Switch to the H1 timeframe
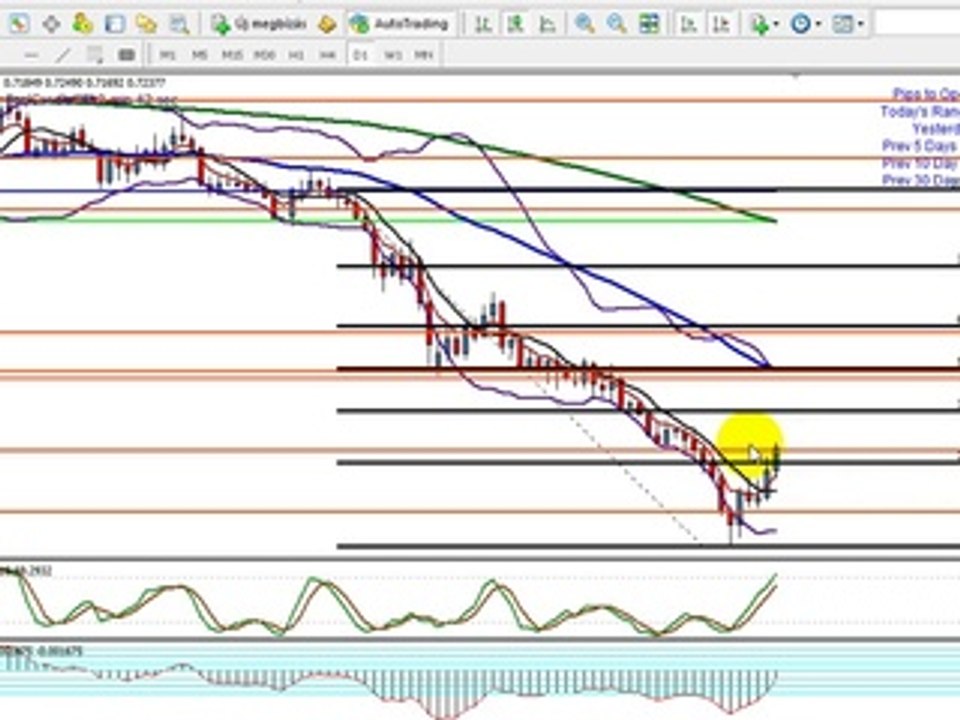The width and height of the screenshot is (960, 720). [x=296, y=55]
